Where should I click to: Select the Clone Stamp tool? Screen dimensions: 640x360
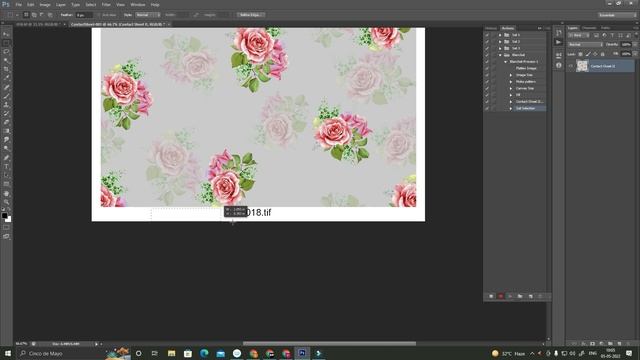pyautogui.click(x=6, y=105)
